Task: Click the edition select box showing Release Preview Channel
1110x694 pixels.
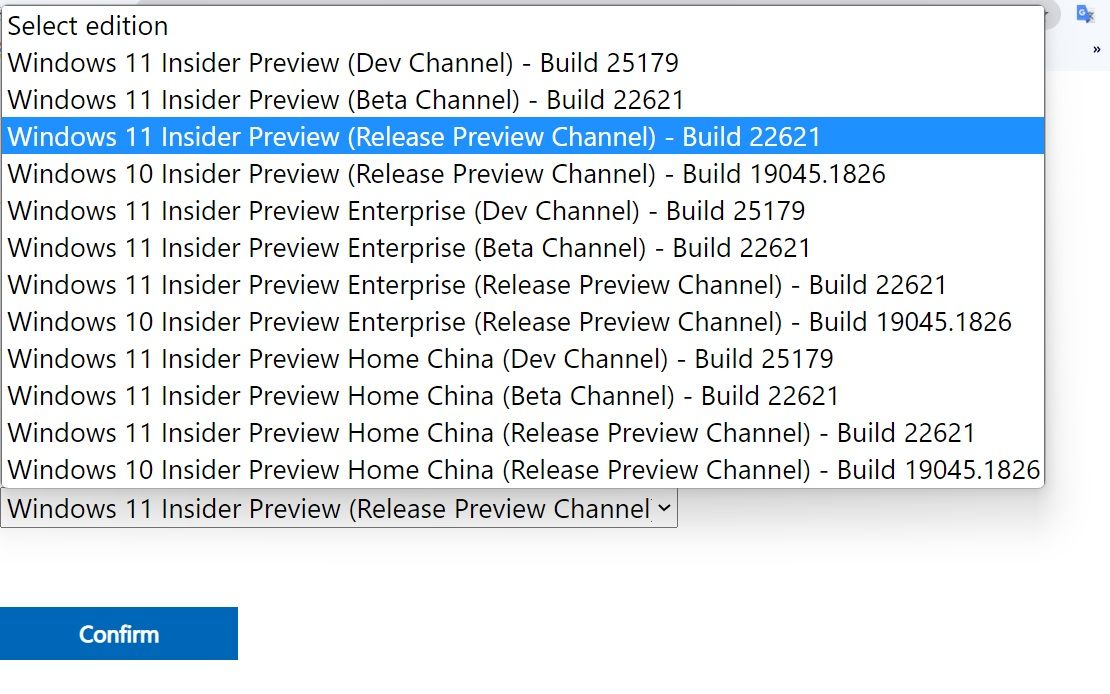Action: (328, 509)
